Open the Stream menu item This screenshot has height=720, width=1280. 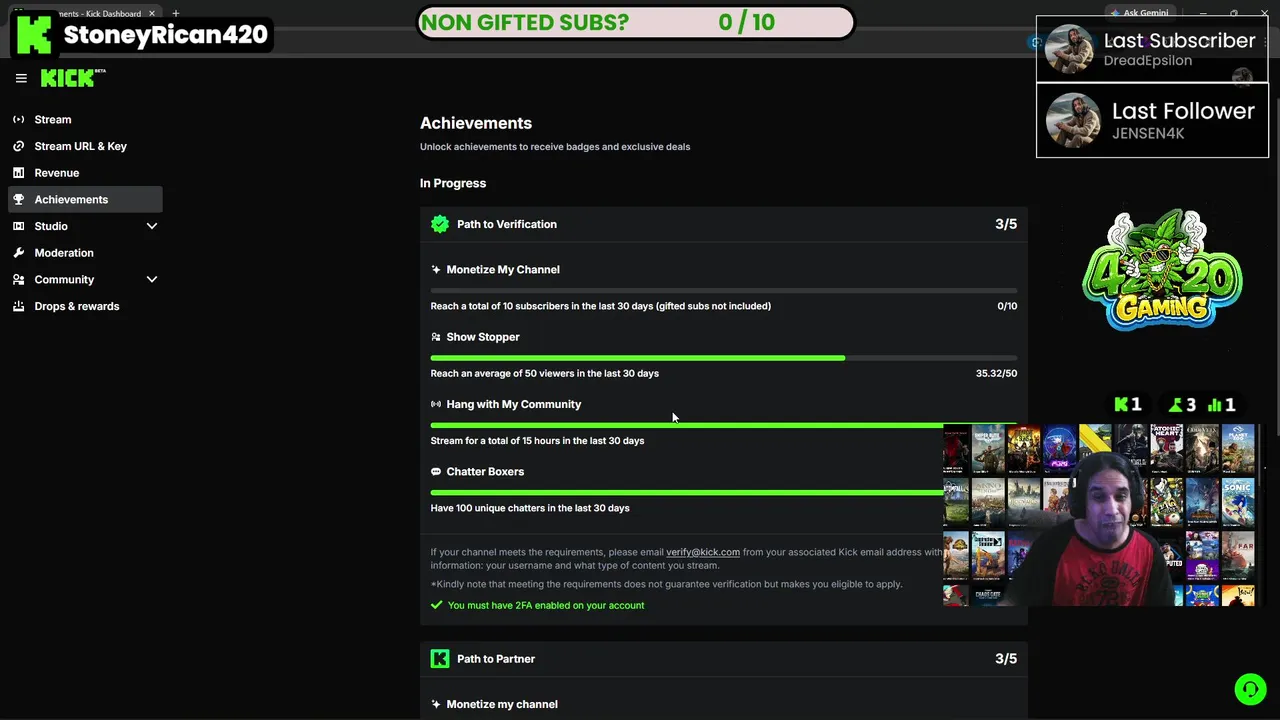click(x=85, y=119)
